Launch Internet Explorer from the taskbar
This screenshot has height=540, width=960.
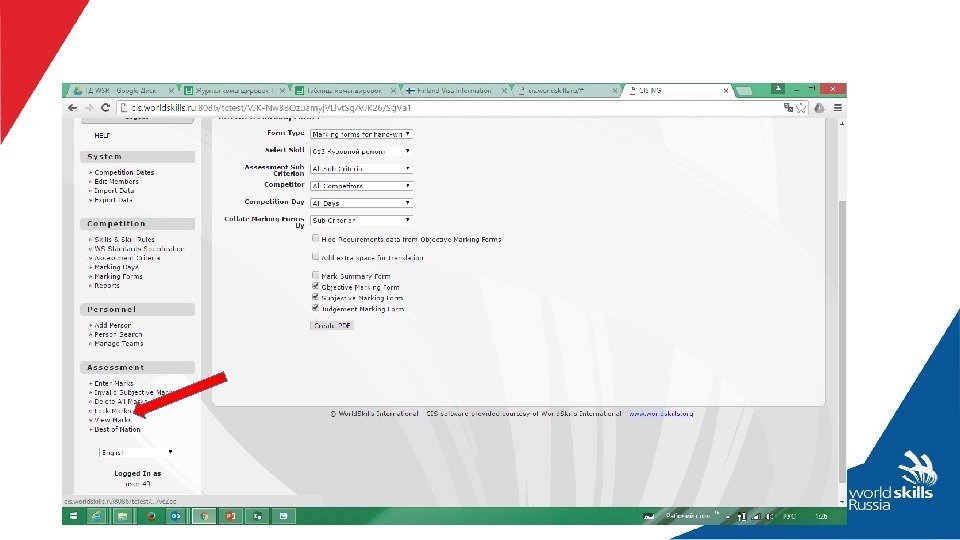click(96, 516)
